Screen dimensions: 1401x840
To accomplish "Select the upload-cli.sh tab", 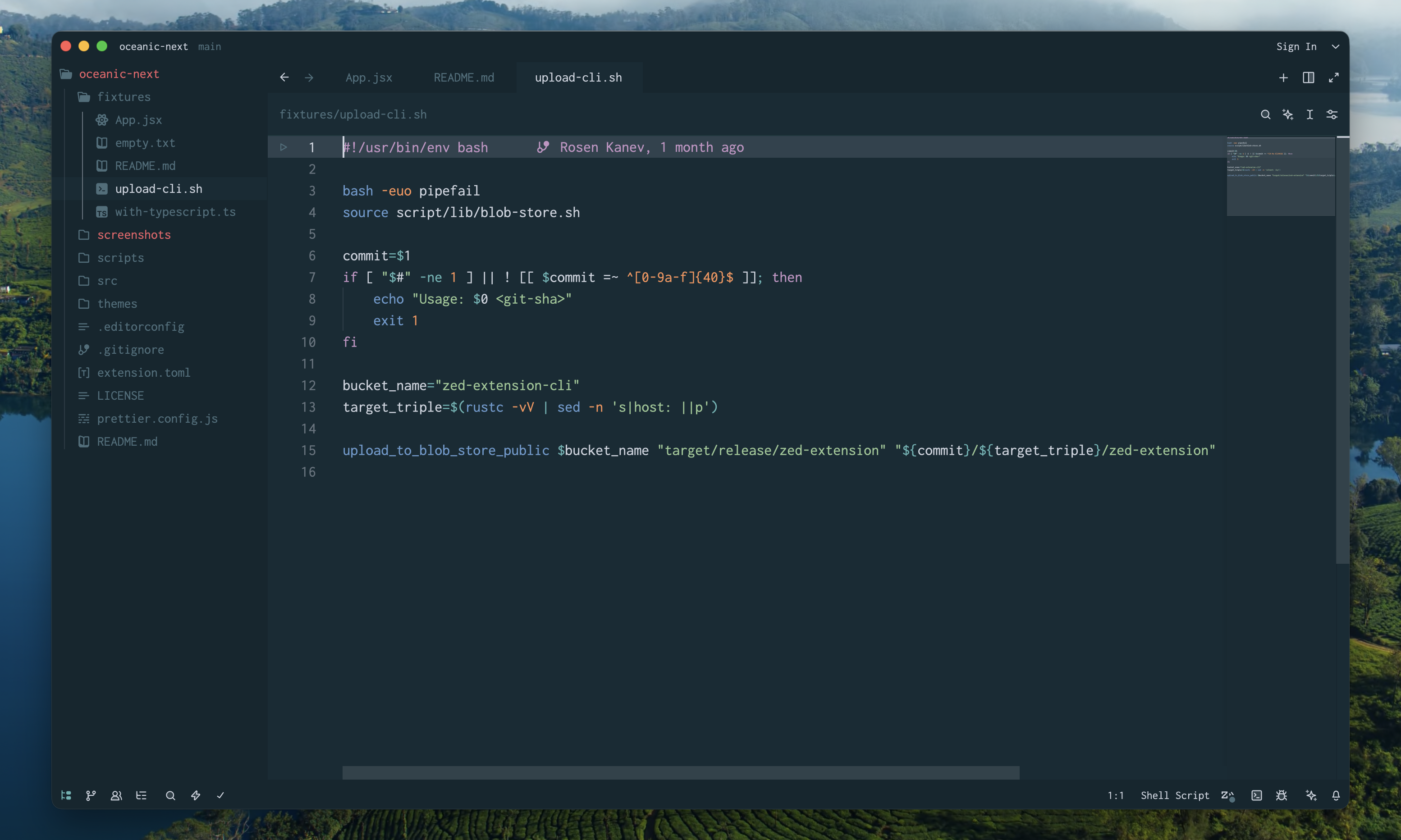I will [x=578, y=78].
